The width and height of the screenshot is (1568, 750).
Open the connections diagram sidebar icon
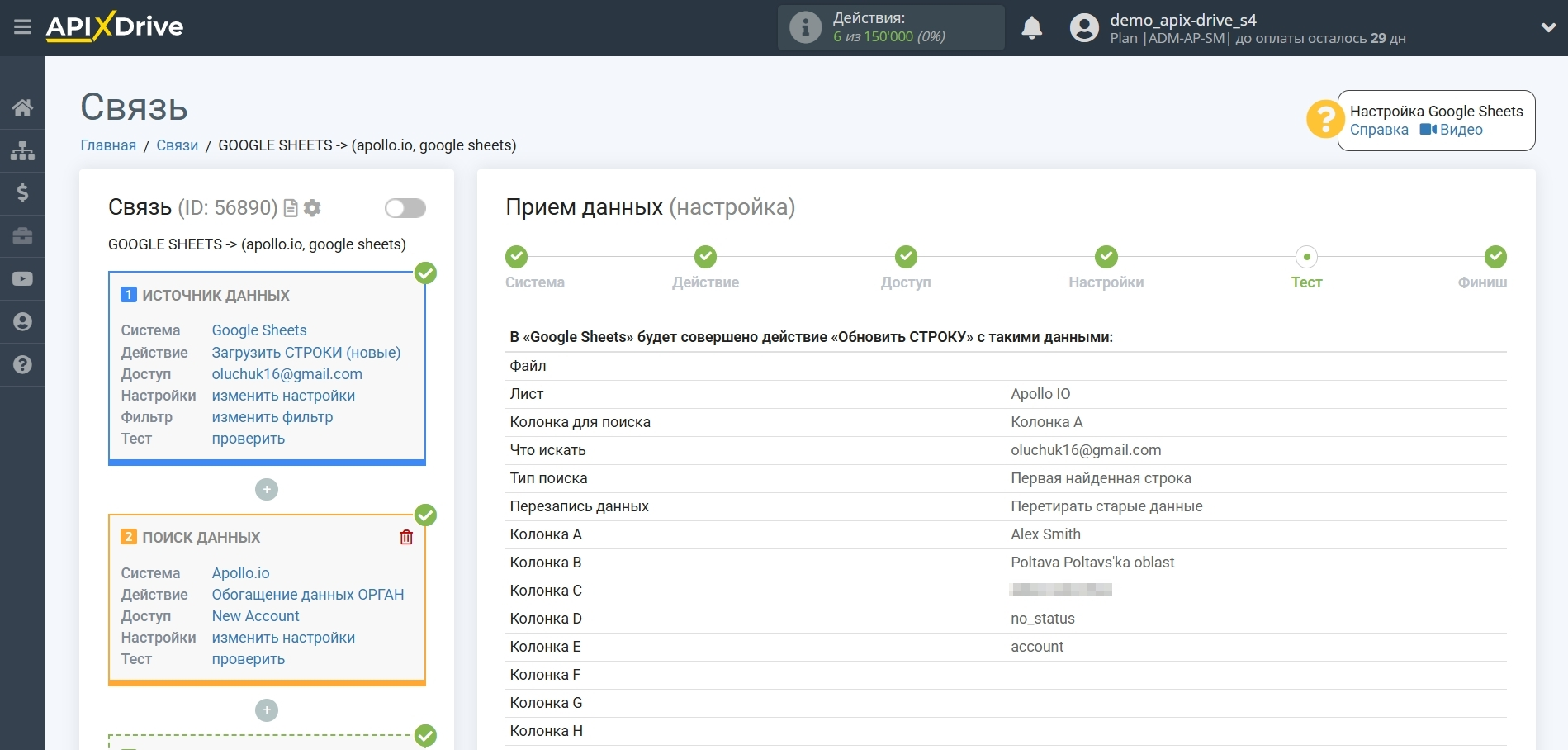[22, 150]
